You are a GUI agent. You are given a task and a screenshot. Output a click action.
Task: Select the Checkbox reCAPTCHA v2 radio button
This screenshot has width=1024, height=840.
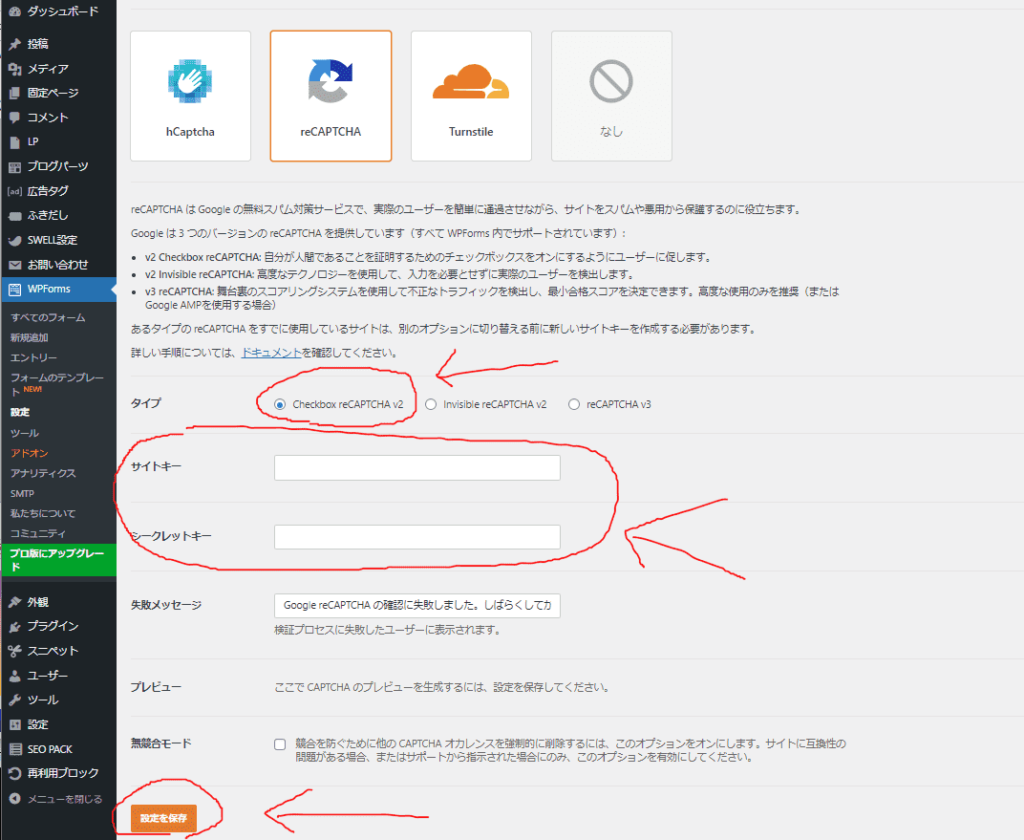280,405
